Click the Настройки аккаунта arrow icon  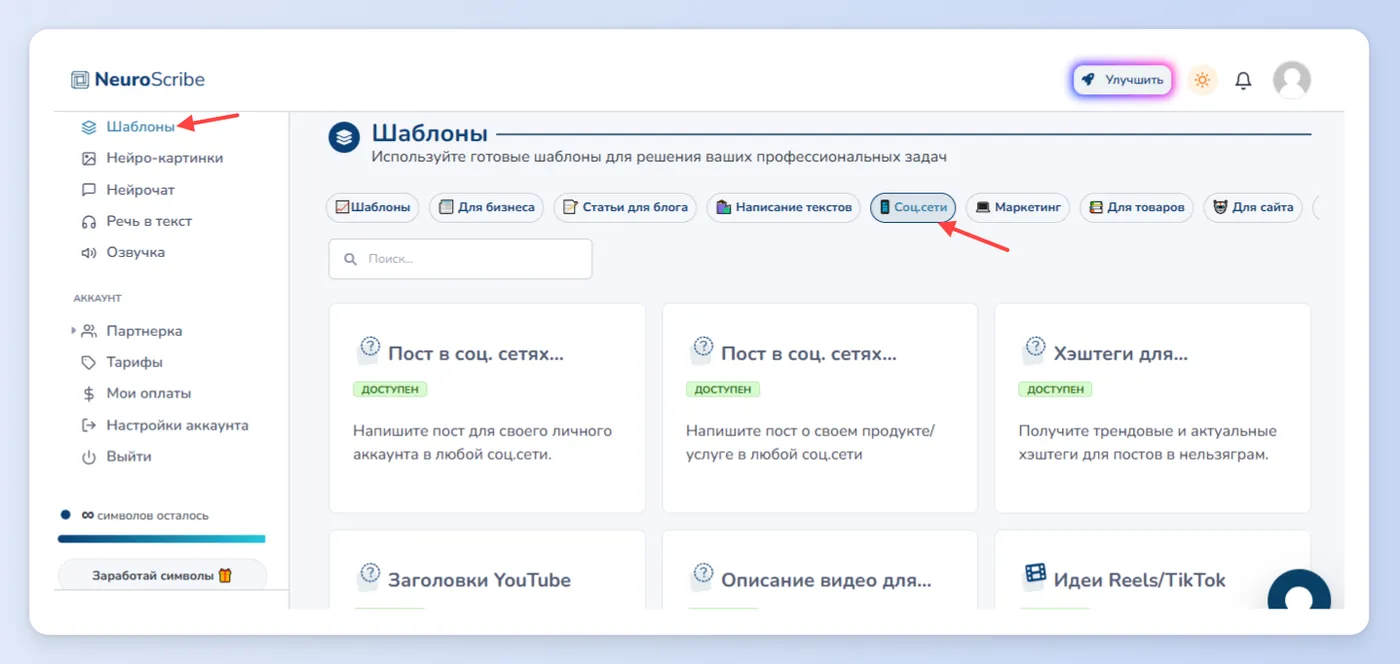(x=89, y=425)
